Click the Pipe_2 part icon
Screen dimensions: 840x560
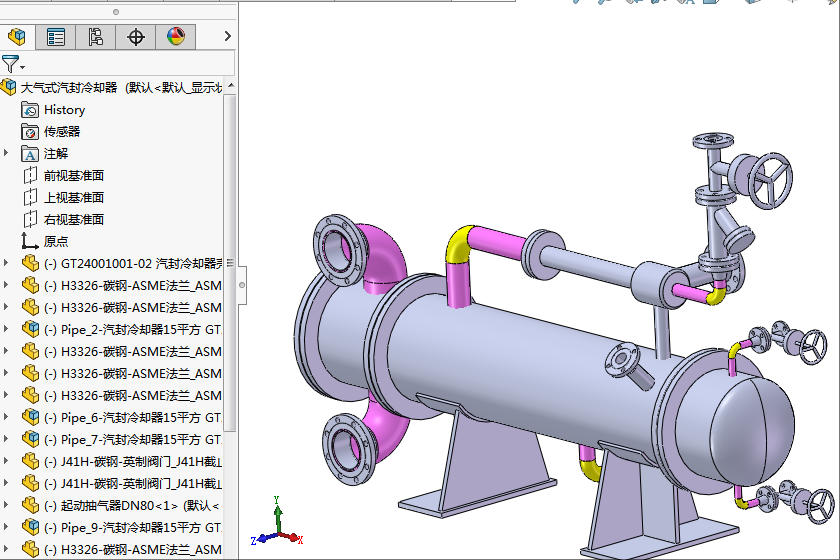[x=31, y=330]
